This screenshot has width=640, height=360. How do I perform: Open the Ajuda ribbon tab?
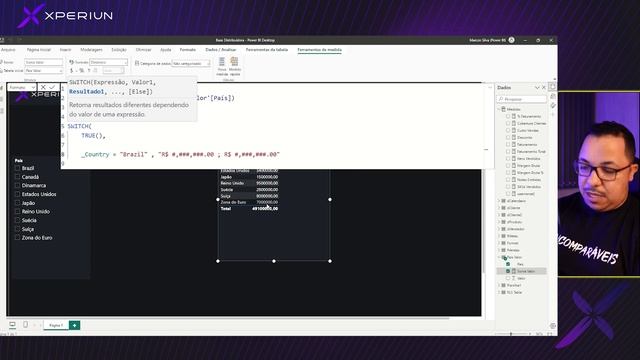point(165,50)
